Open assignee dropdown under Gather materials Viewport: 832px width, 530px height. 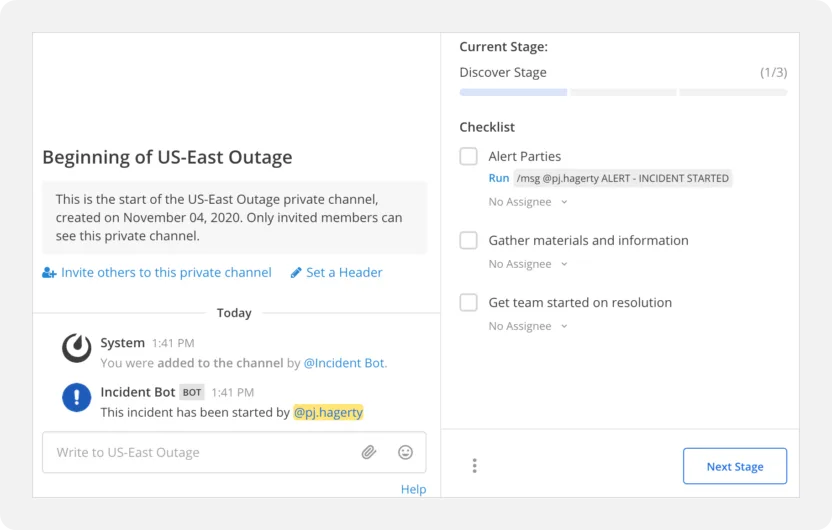528,264
